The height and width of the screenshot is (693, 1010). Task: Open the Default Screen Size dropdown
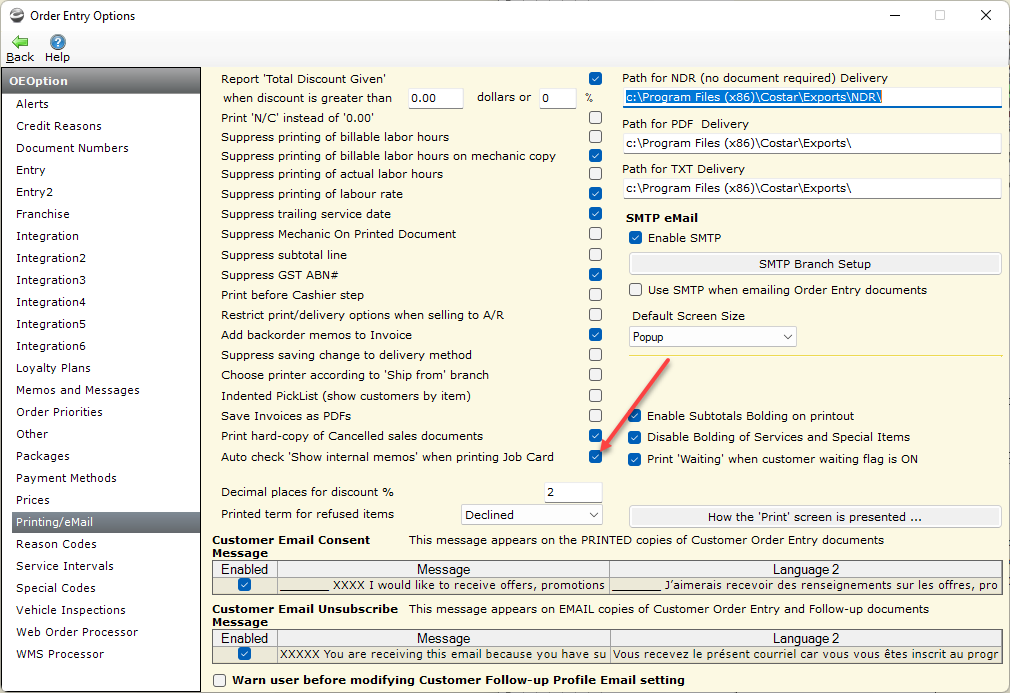(712, 337)
